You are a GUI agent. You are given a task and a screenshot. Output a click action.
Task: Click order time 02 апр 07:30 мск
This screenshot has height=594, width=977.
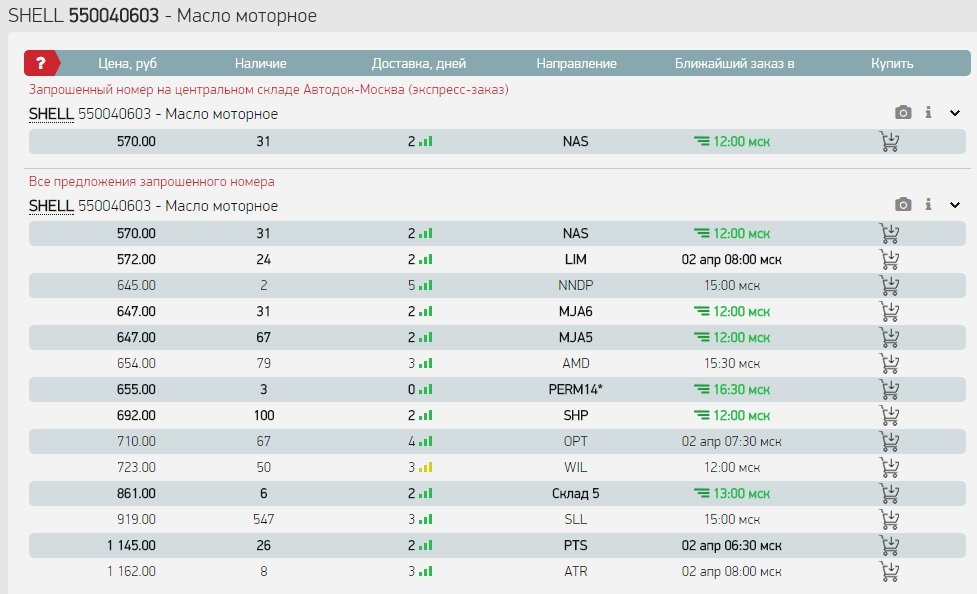point(732,441)
